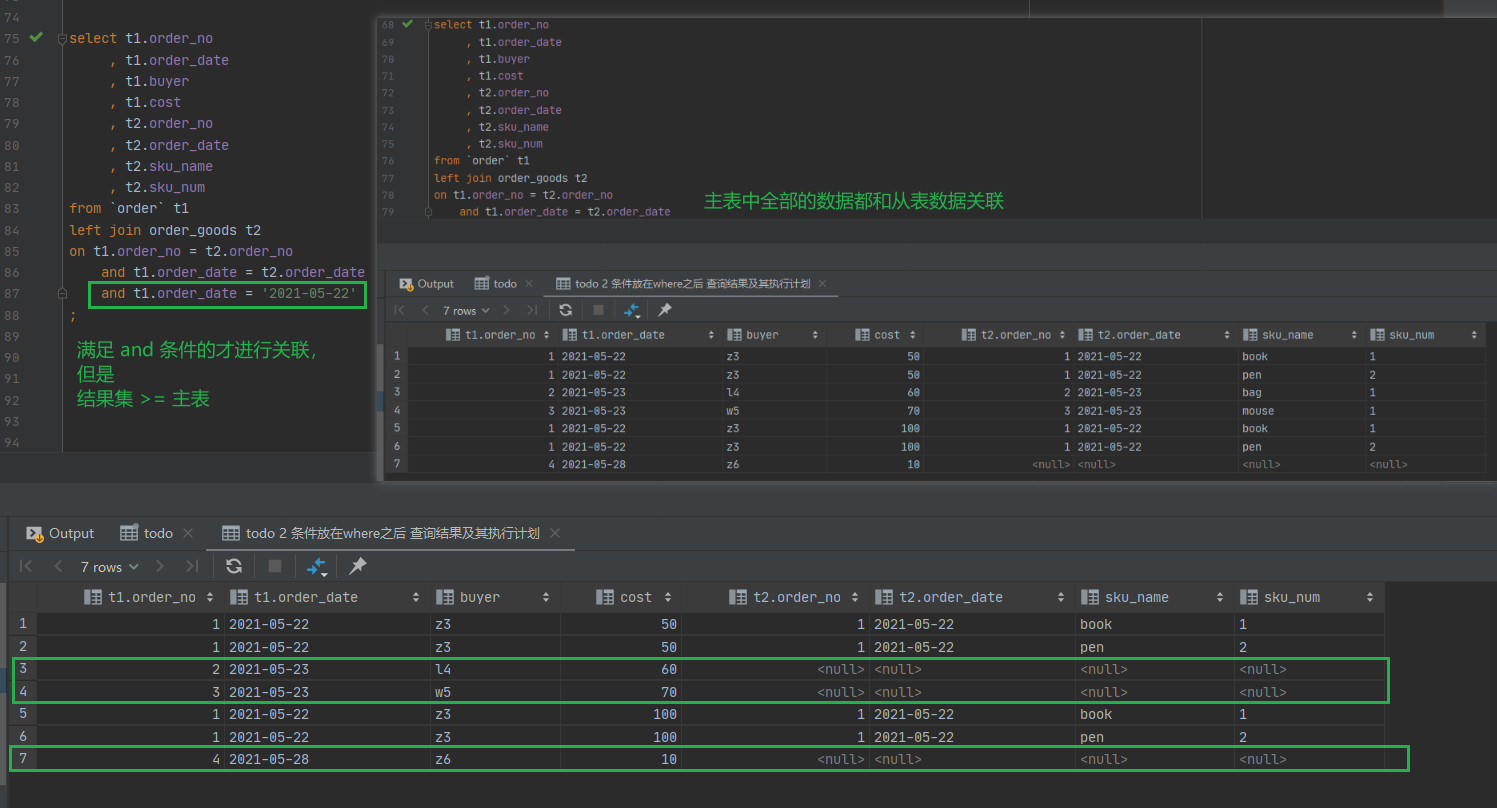Go to the previous page in the lower results toolbar
1497x808 pixels.
point(58,566)
